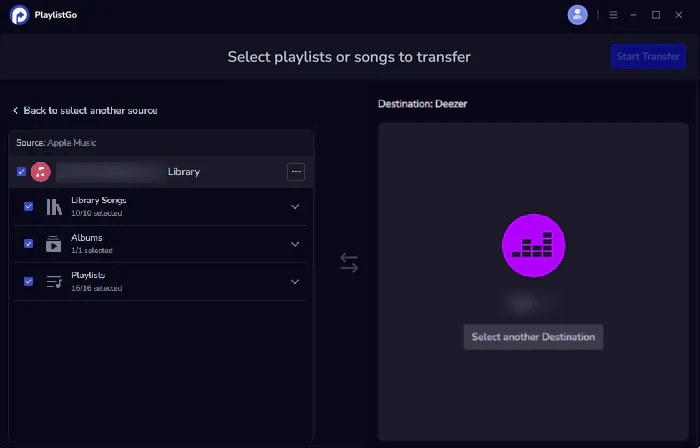Toggle the Library Songs checkbox
Image resolution: width=700 pixels, height=448 pixels.
point(29,207)
